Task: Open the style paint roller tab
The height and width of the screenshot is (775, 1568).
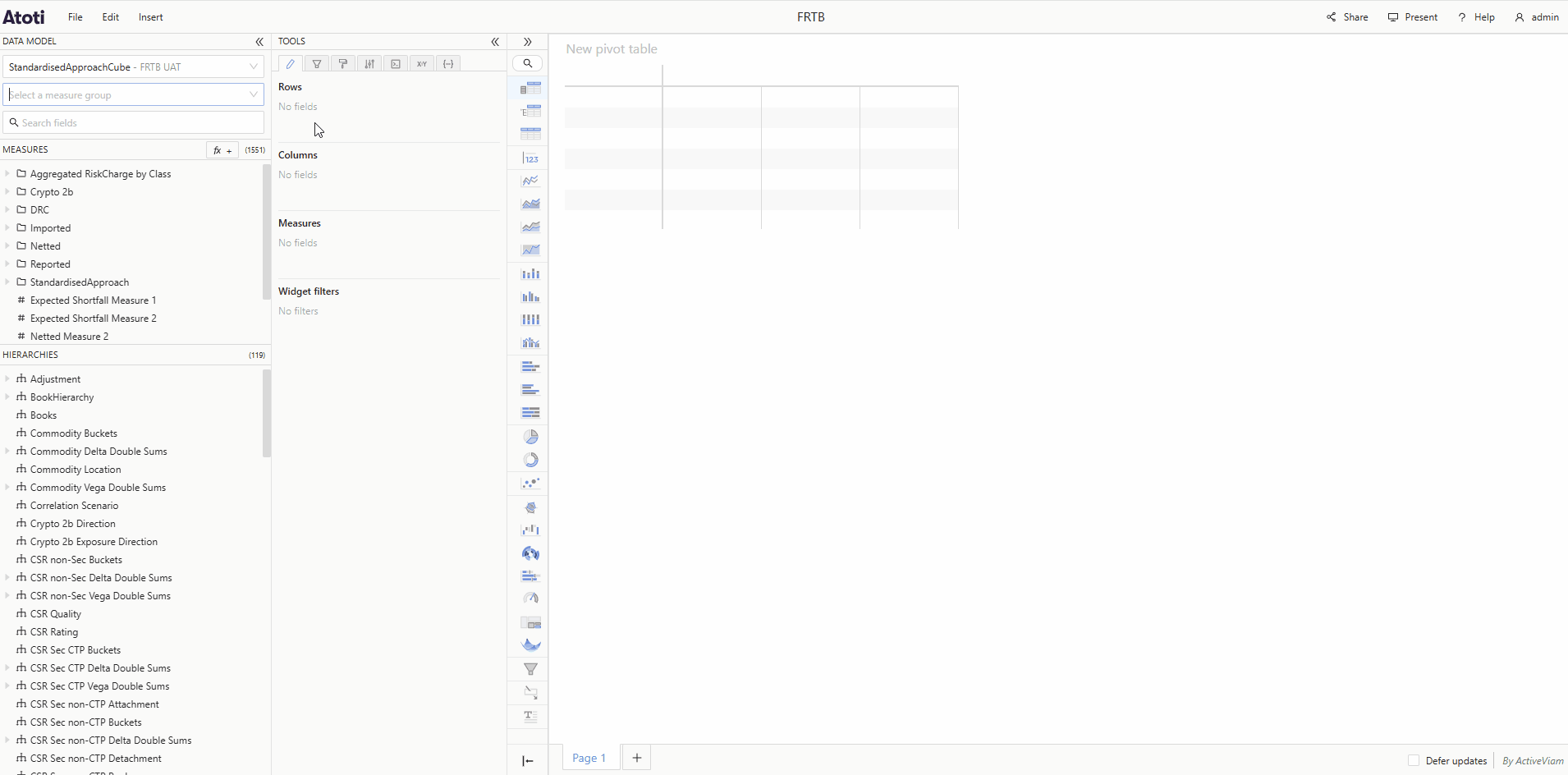Action: (x=344, y=63)
